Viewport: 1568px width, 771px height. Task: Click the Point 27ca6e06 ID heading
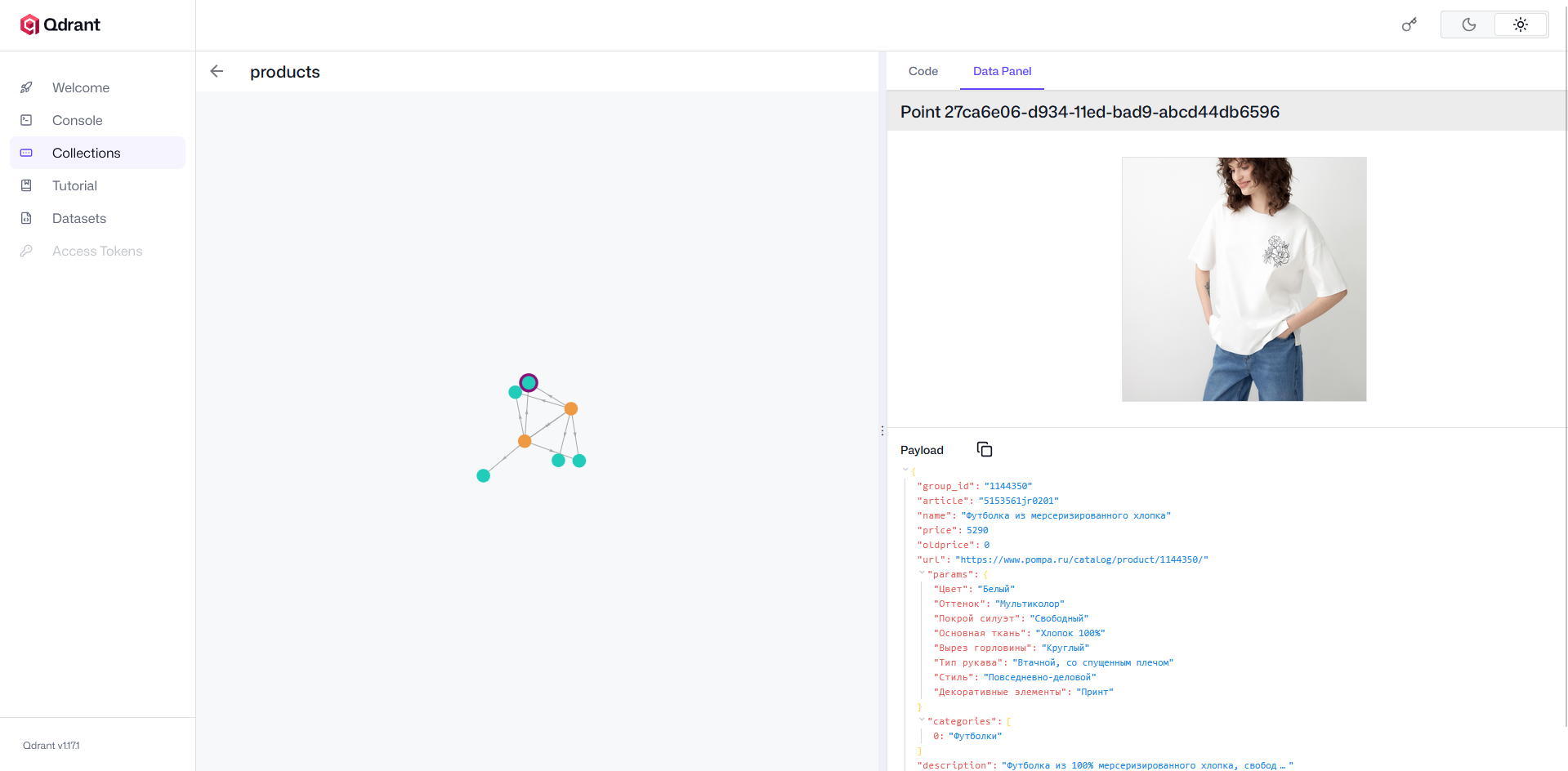1090,112
